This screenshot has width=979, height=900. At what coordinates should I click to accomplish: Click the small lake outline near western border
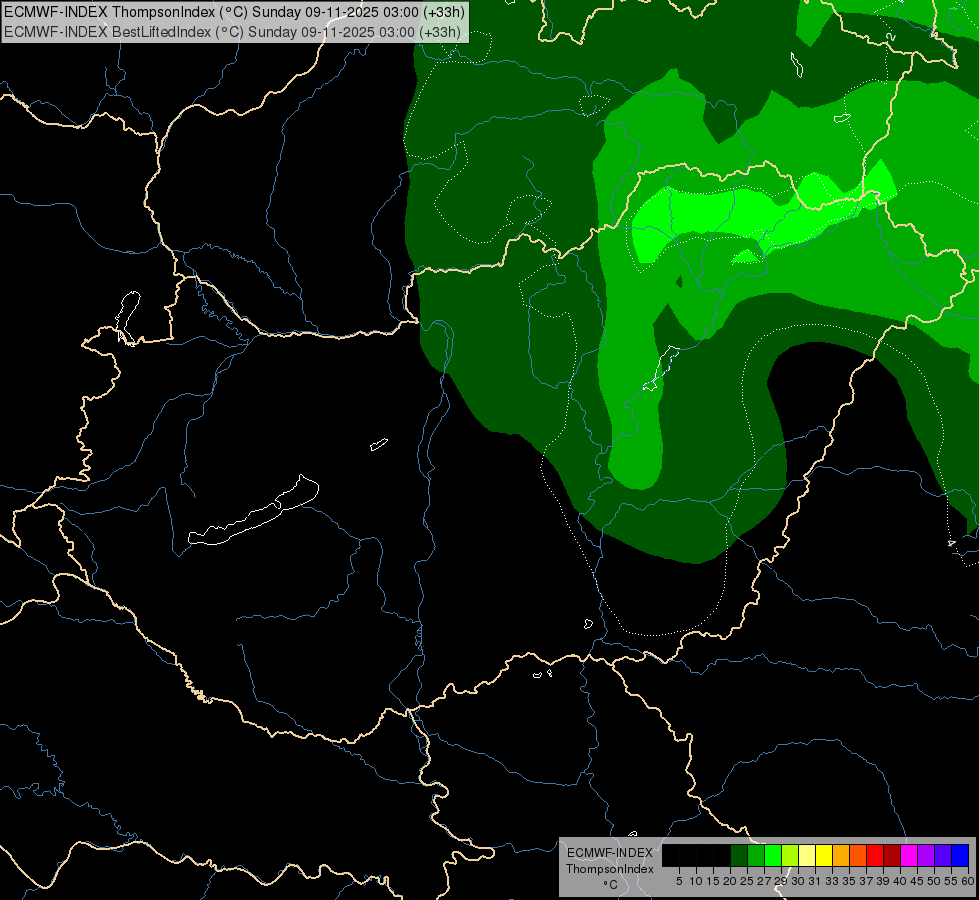[x=128, y=317]
